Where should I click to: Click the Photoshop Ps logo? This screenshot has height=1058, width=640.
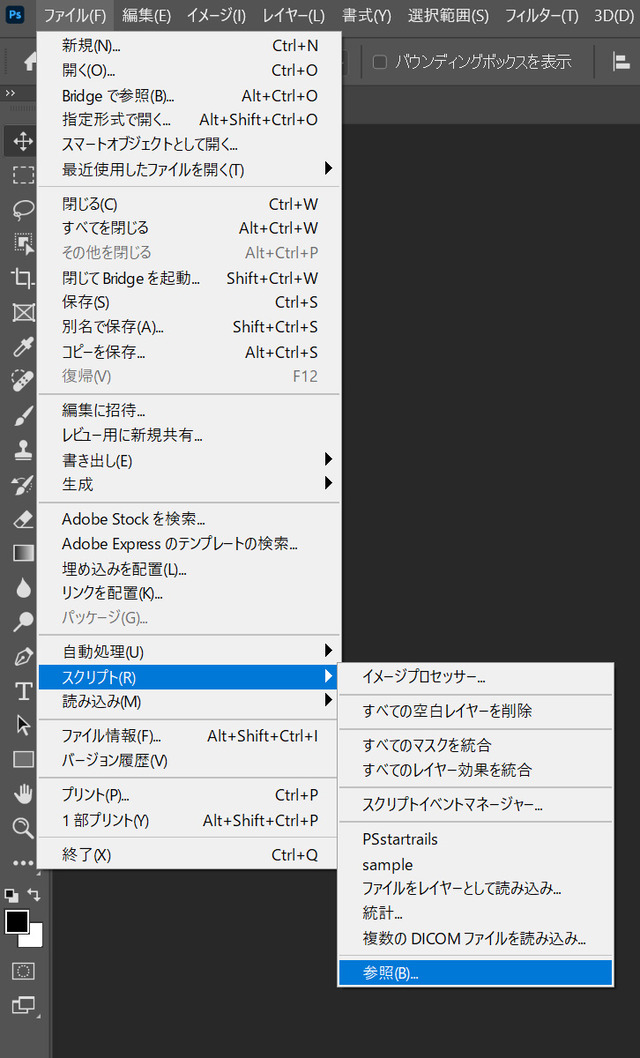click(15, 14)
